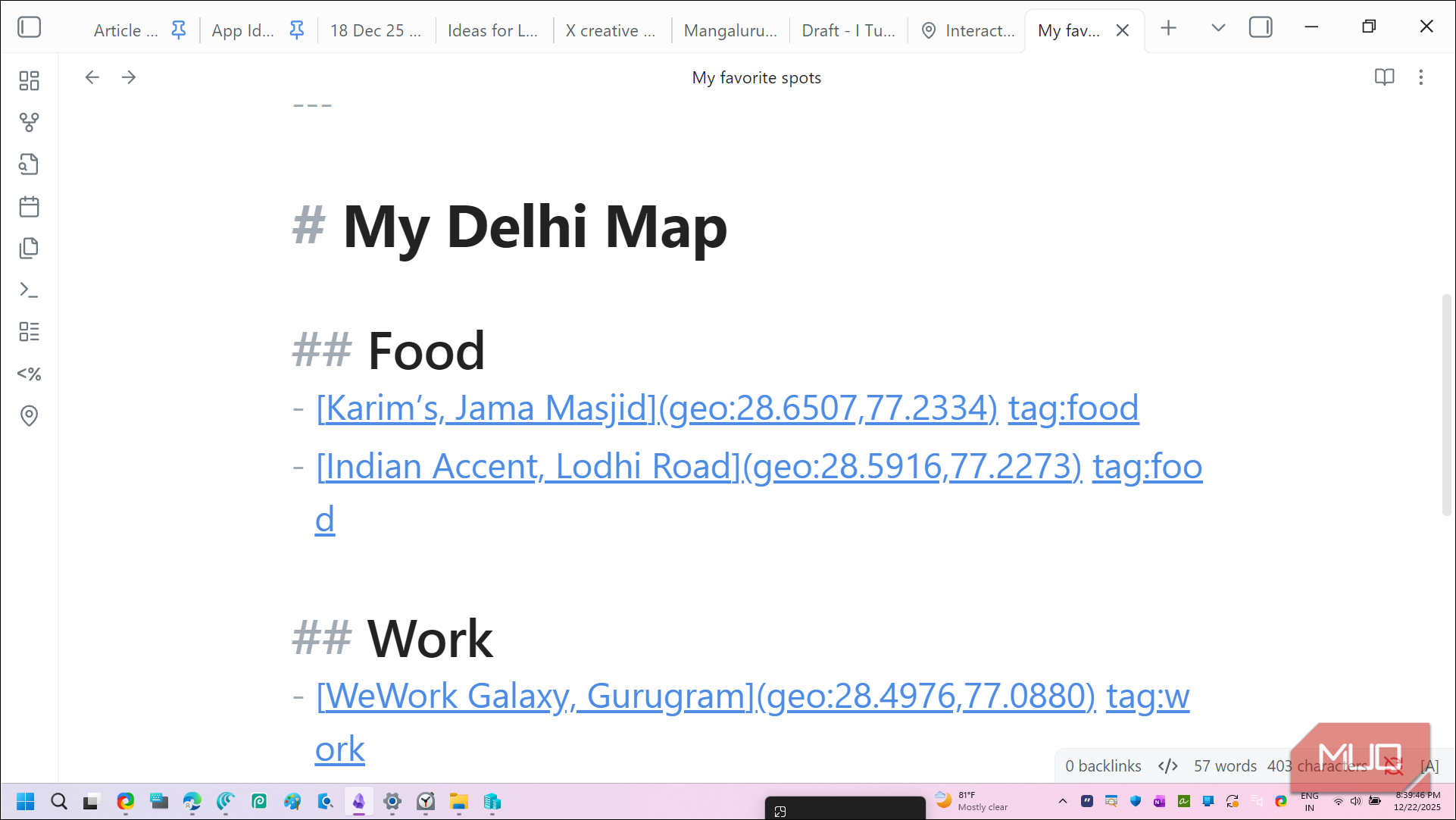Navigate forward with the right arrow
This screenshot has width=1456, height=820.
[129, 77]
